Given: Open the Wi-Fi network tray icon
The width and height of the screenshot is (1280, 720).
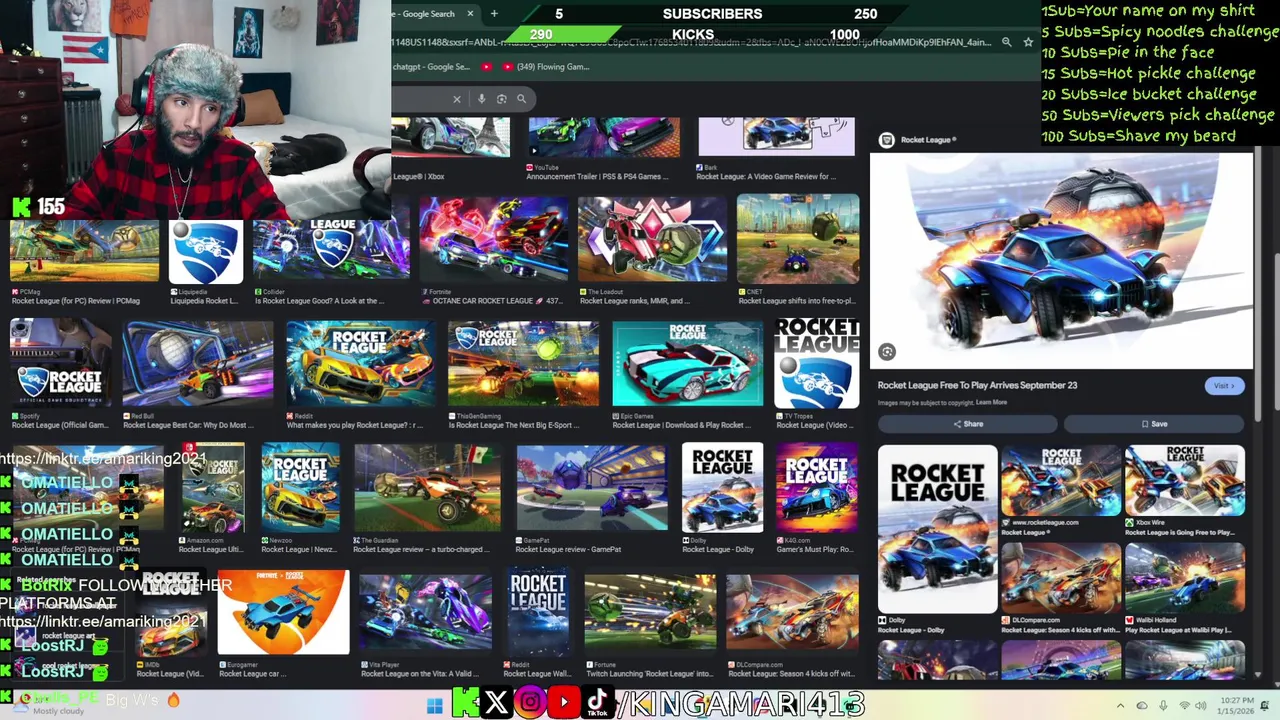Looking at the screenshot, I should (x=1185, y=706).
